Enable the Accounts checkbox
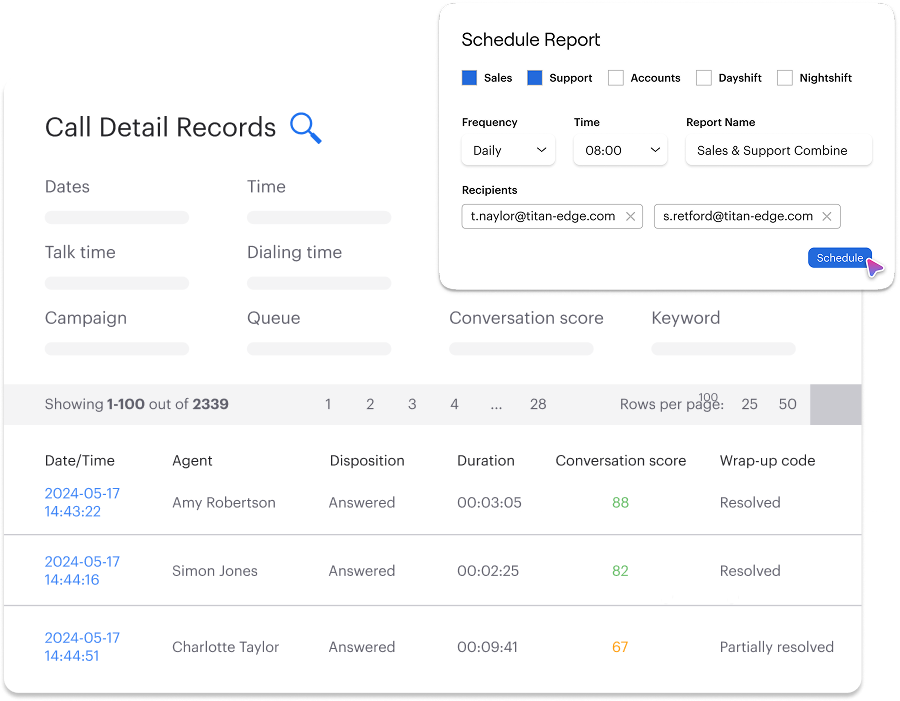This screenshot has height=701, width=900. pyautogui.click(x=616, y=78)
